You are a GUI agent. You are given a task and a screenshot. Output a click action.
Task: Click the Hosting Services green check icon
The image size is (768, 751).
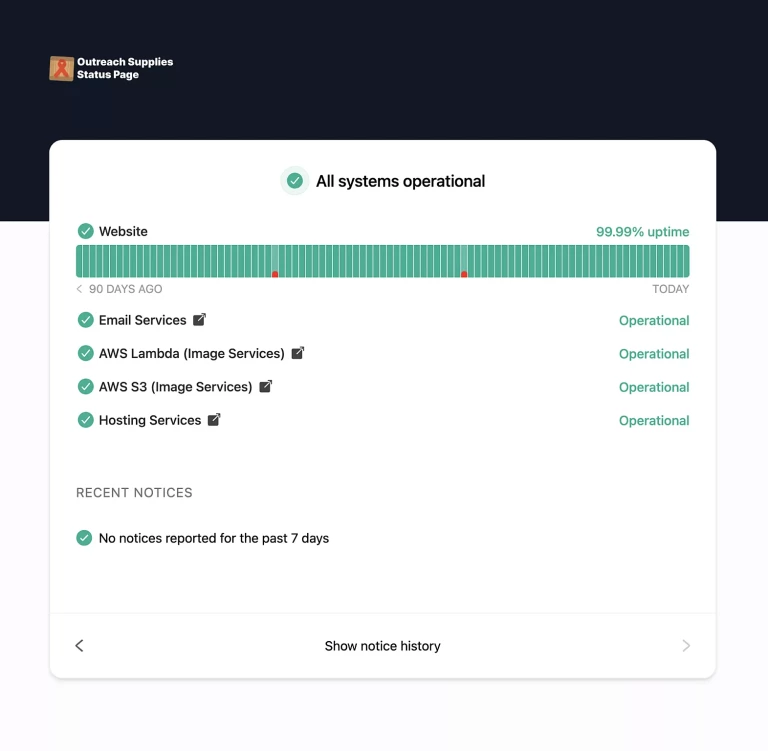point(85,420)
